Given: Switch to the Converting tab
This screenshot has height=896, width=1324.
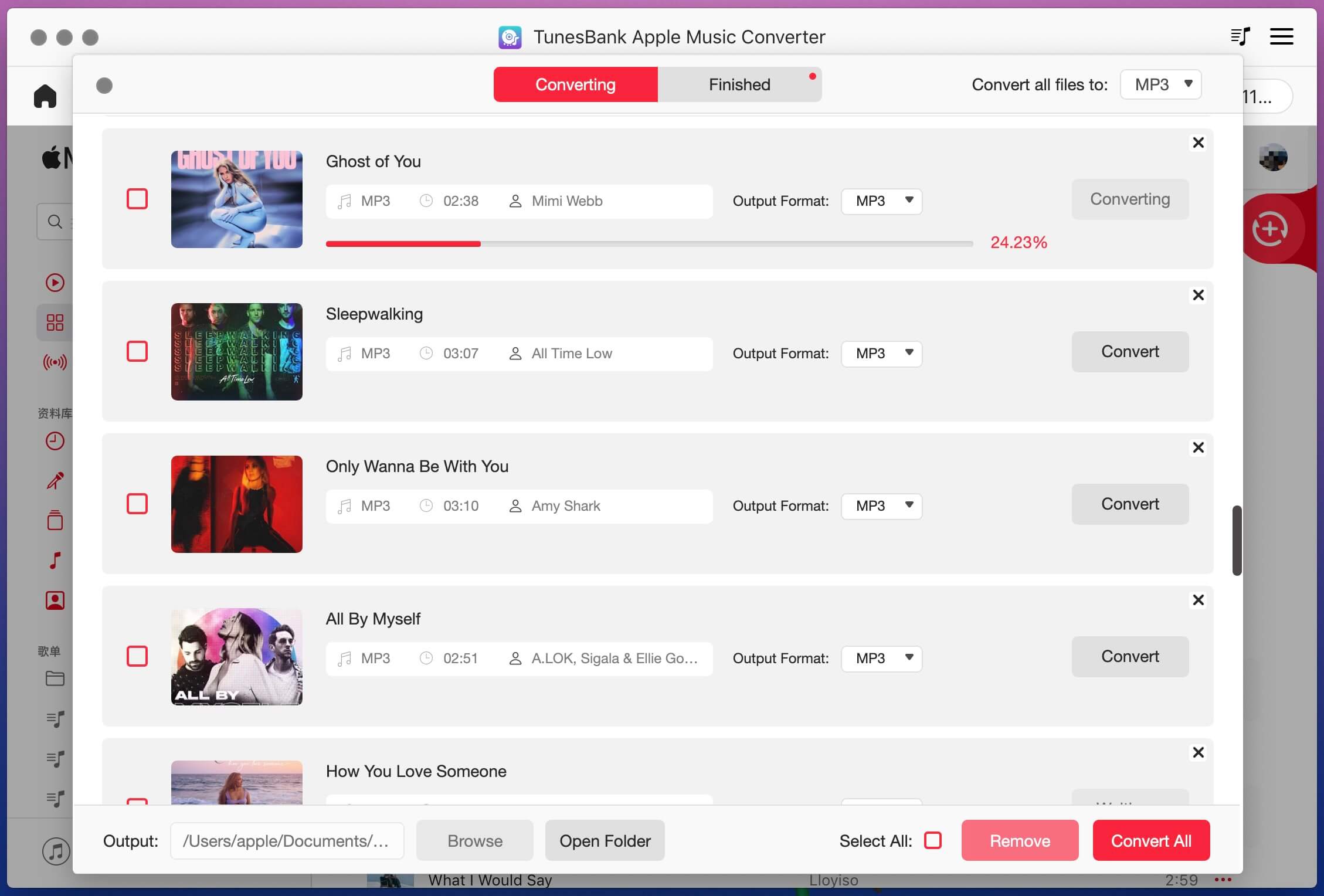Looking at the screenshot, I should [x=575, y=83].
